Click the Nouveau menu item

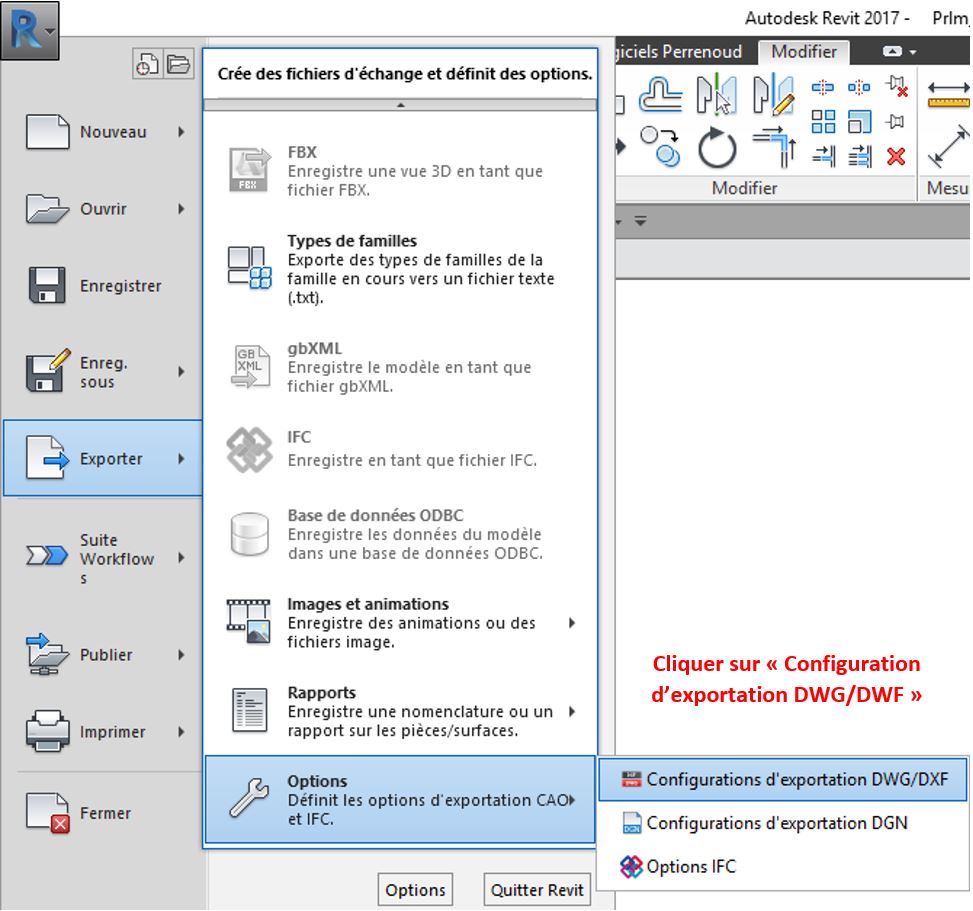(x=104, y=132)
